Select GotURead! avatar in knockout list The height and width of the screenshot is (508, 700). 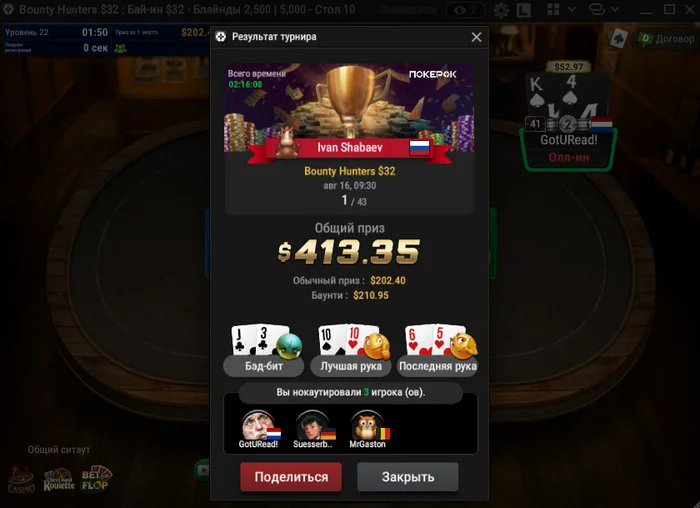pos(258,429)
